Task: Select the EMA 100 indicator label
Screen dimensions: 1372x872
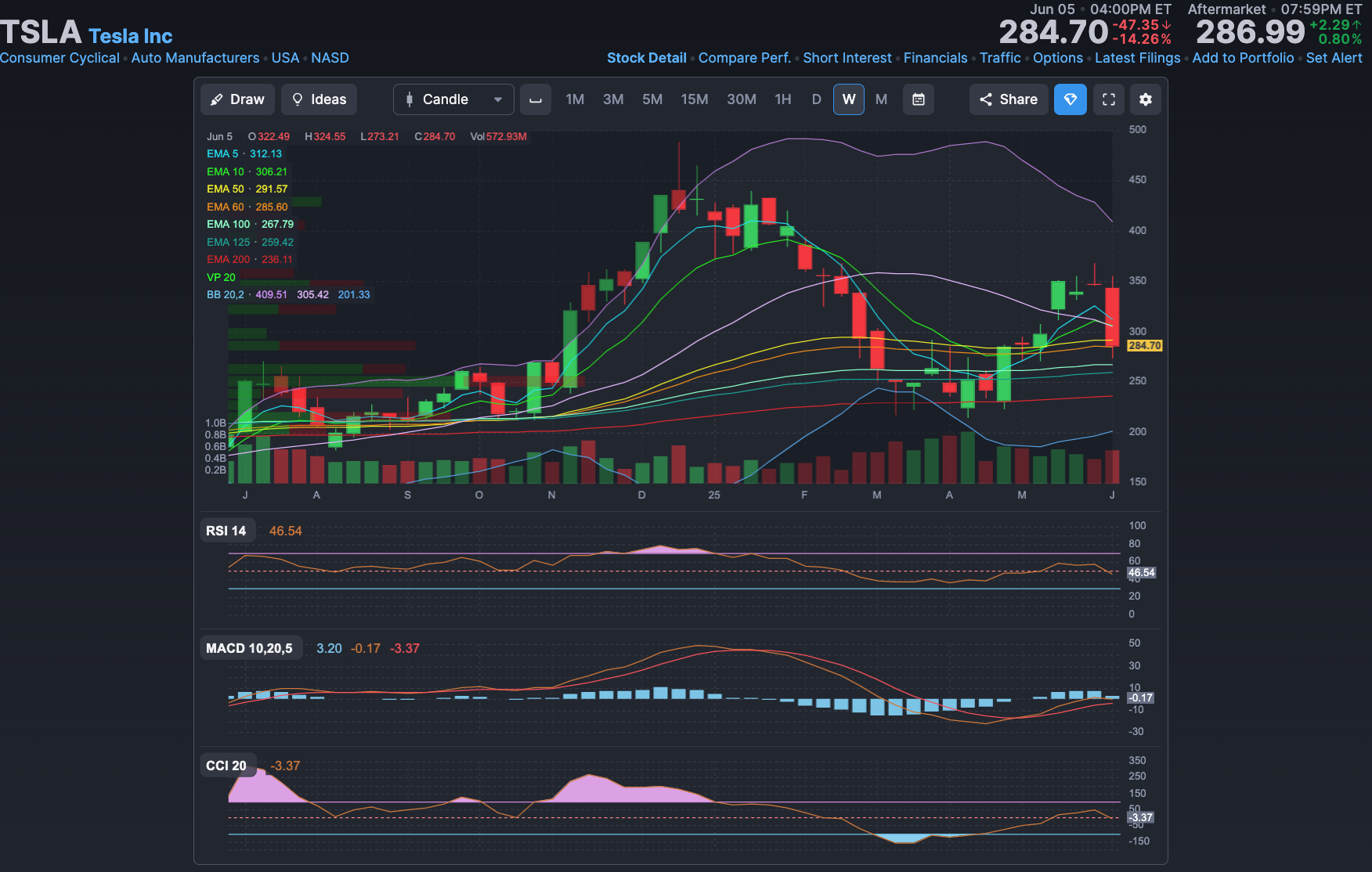Action: click(x=229, y=224)
